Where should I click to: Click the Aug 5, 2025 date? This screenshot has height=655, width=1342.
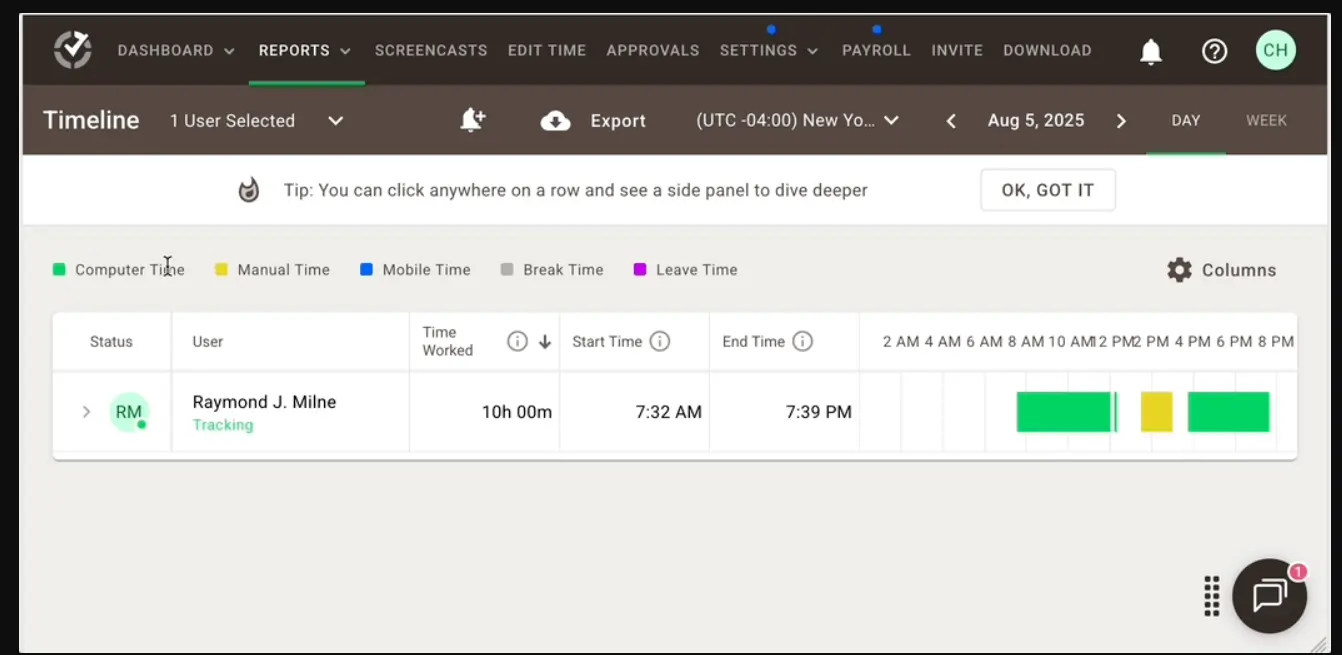(1036, 121)
